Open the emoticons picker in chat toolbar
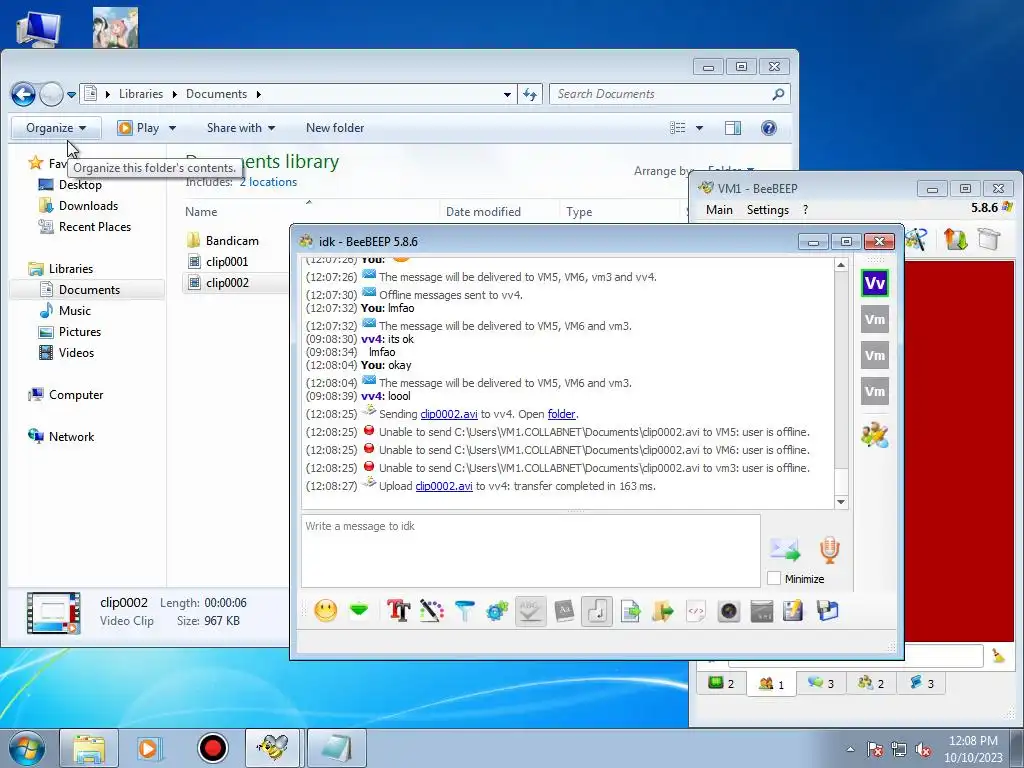The width and height of the screenshot is (1024, 768). click(325, 611)
